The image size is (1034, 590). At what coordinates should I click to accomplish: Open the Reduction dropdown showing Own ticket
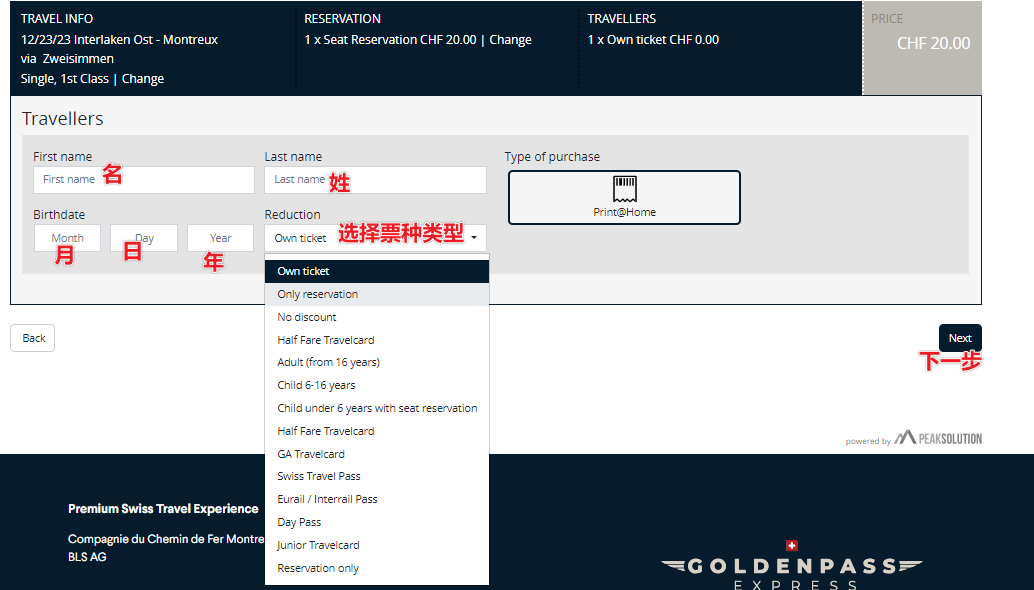click(x=375, y=238)
